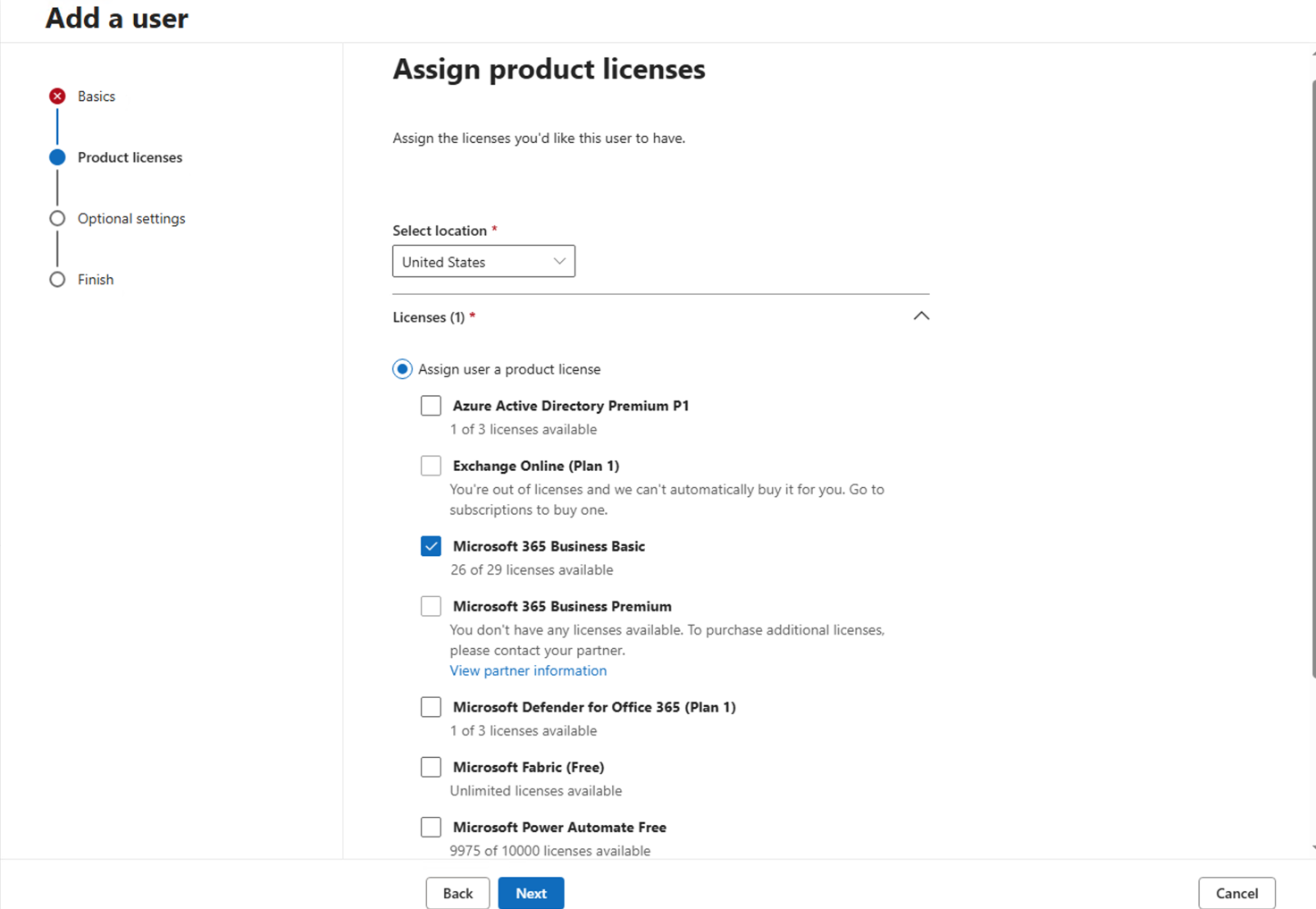Image resolution: width=1316 pixels, height=909 pixels.
Task: Cancel adding the user
Action: pos(1236,893)
